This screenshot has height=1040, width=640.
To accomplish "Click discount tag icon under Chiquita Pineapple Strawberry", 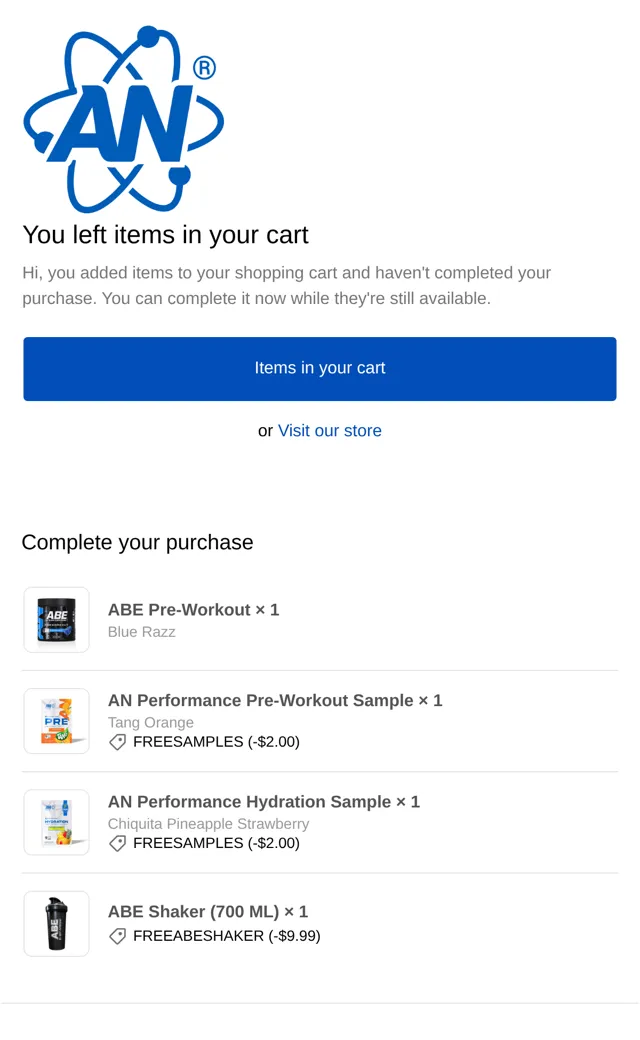I will point(117,844).
